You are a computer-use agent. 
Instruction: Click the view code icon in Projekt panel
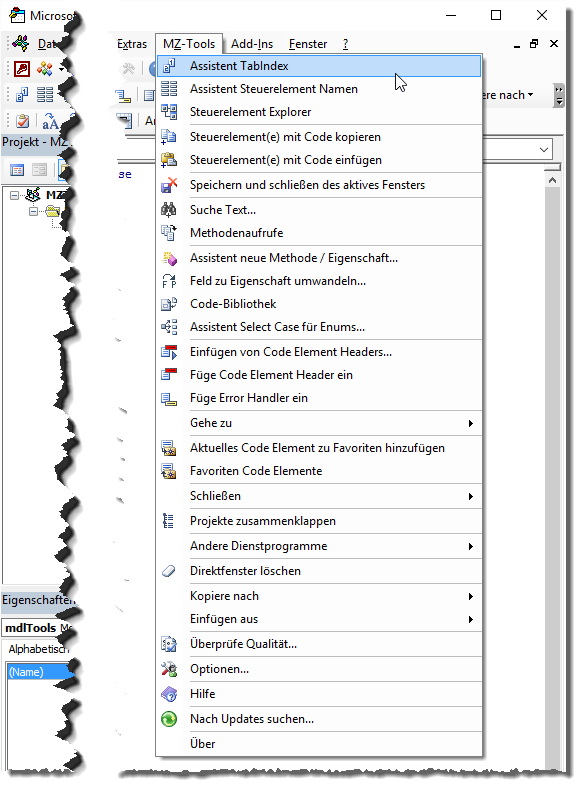click(x=17, y=170)
